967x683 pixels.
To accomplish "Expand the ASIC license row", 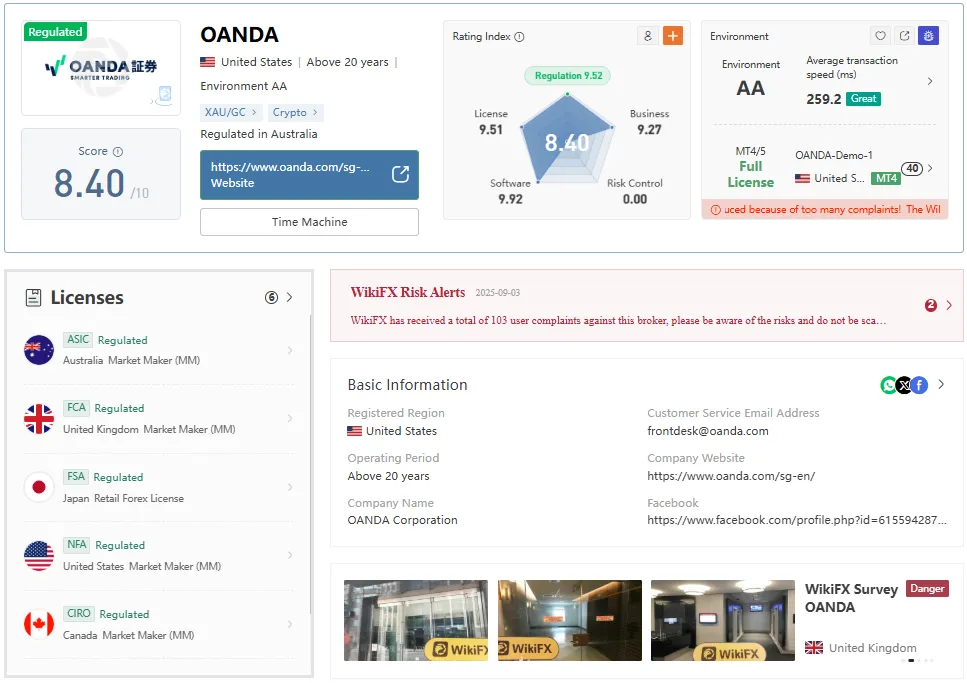I will tap(290, 350).
